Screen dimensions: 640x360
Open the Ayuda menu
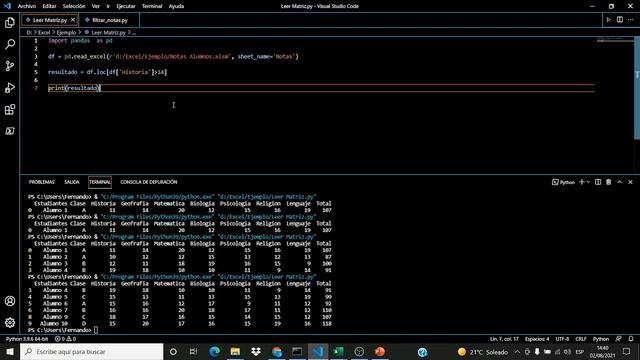(176, 6)
